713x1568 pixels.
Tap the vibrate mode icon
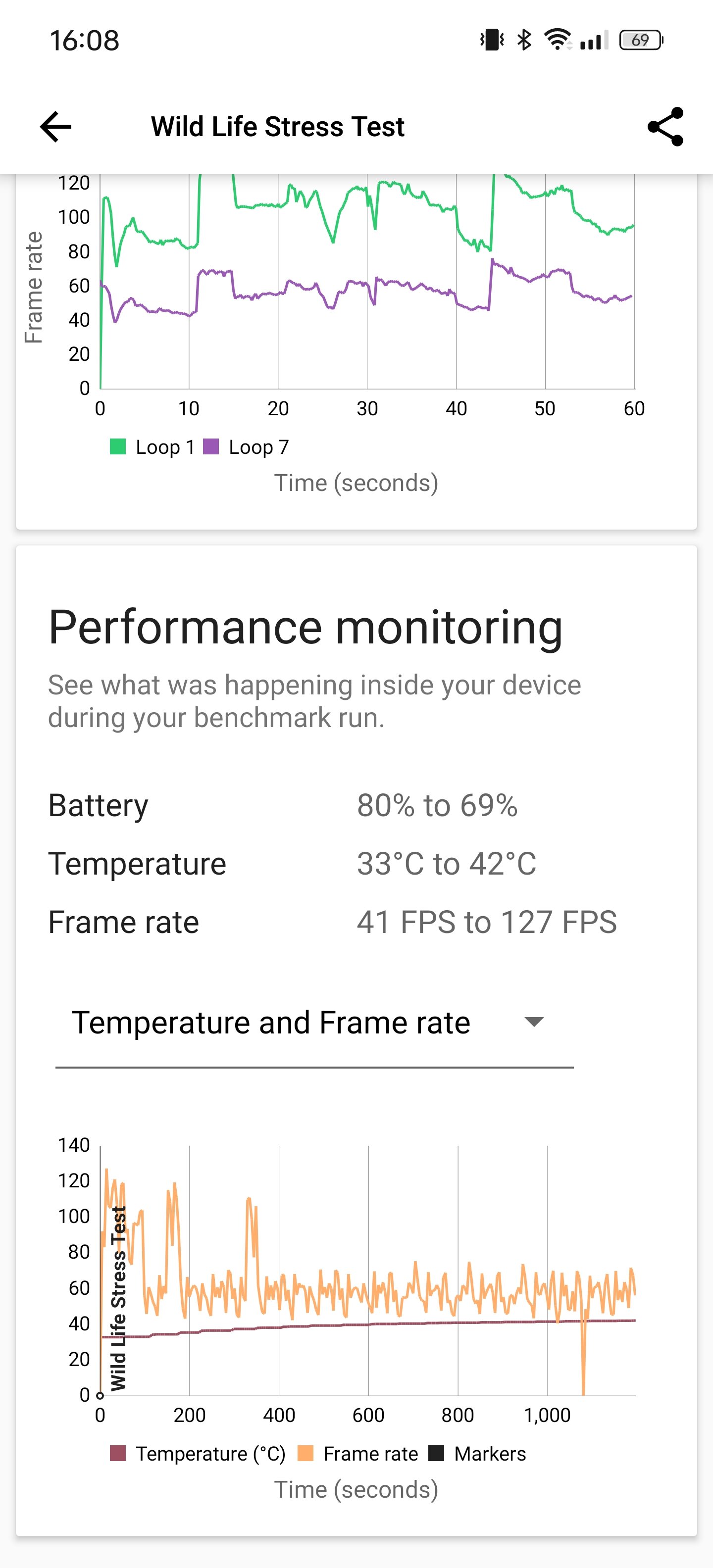click(x=492, y=40)
